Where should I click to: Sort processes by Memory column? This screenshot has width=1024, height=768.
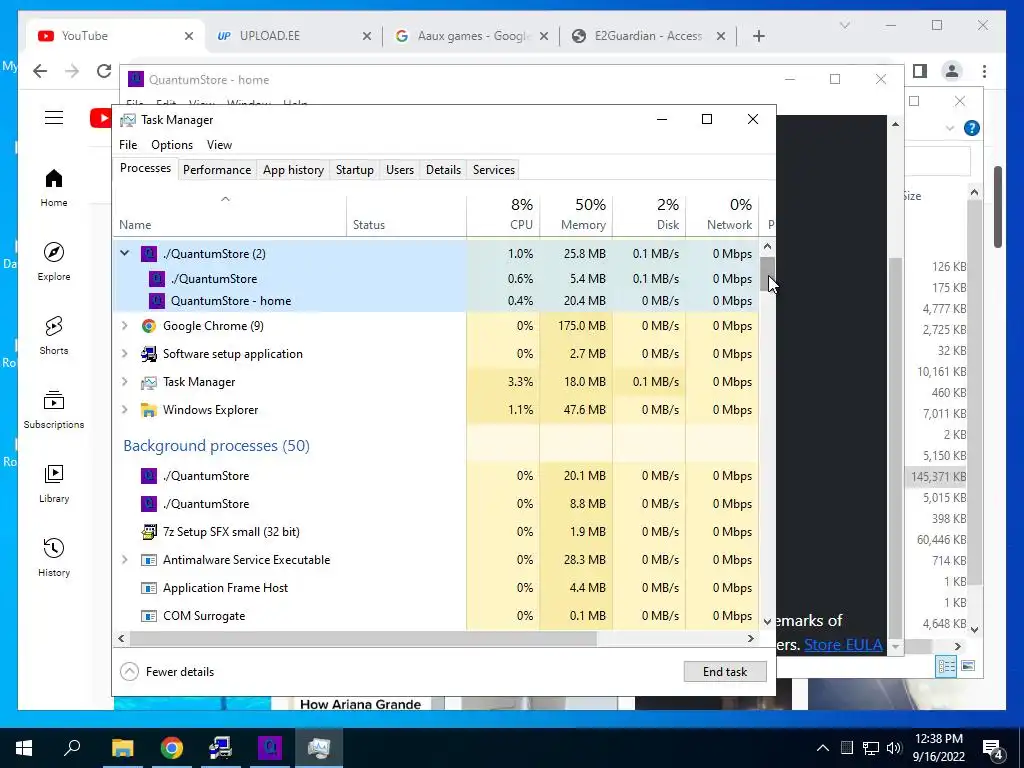[x=576, y=215]
